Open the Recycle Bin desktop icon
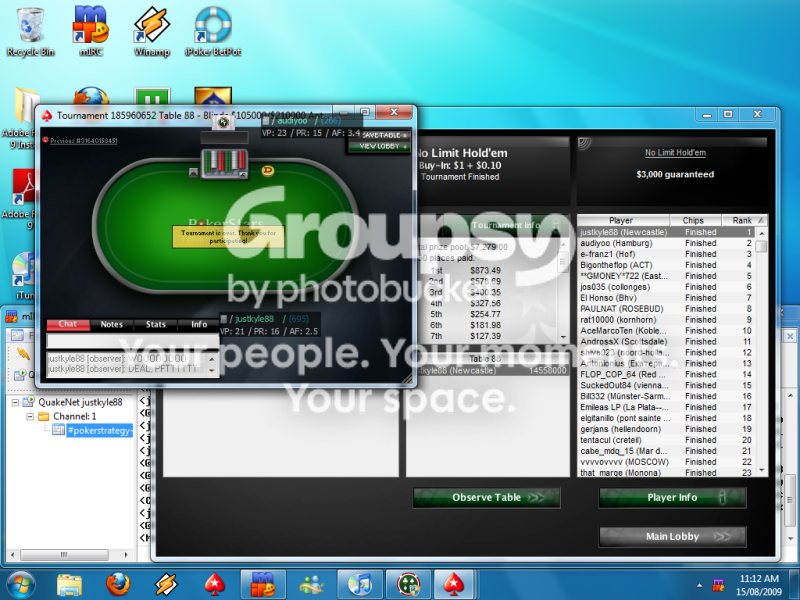Image resolution: width=800 pixels, height=600 pixels. pos(30,32)
